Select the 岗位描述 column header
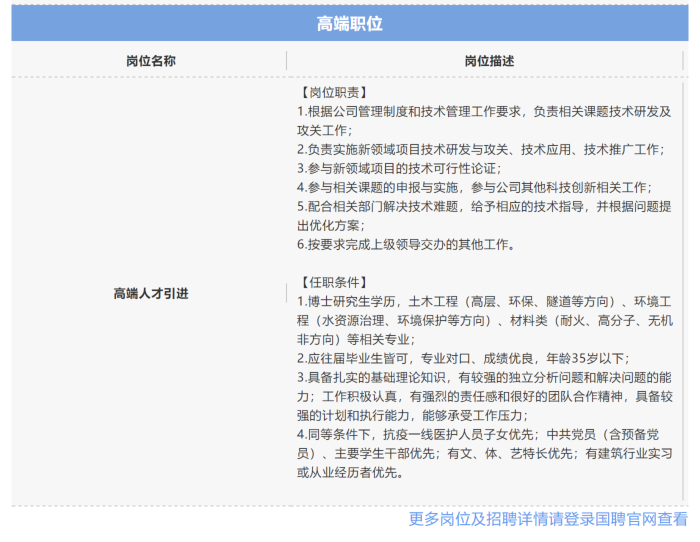 489,61
